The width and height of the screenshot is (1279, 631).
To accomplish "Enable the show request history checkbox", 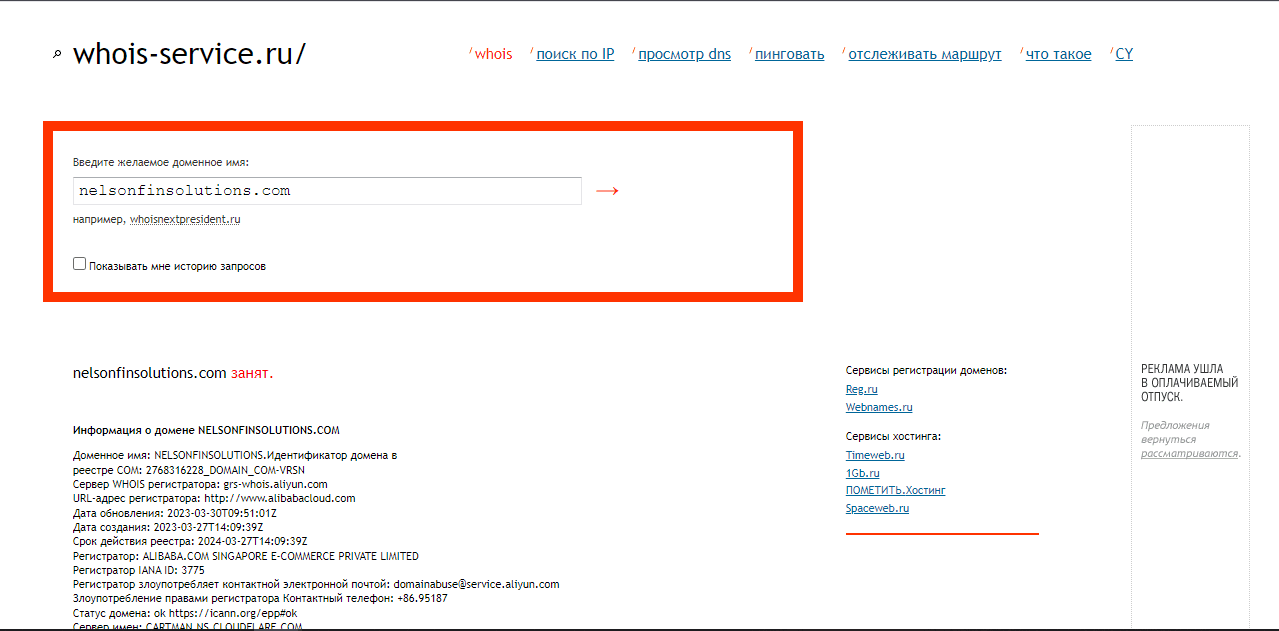I will 80,264.
